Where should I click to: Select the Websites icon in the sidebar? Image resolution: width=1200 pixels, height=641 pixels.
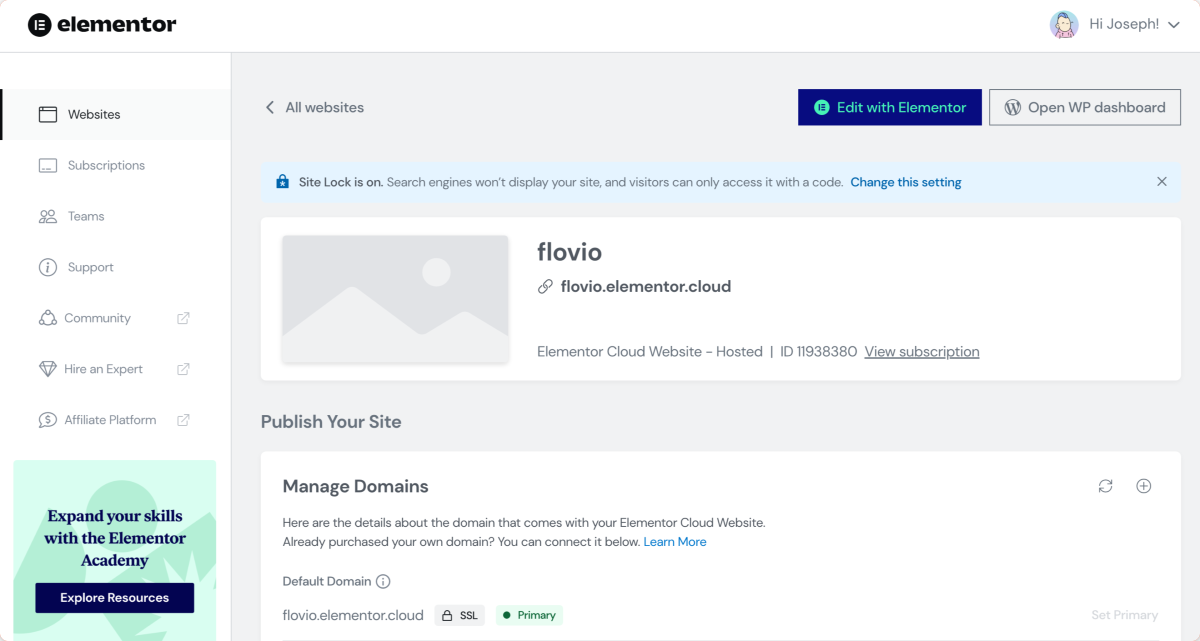(x=48, y=114)
